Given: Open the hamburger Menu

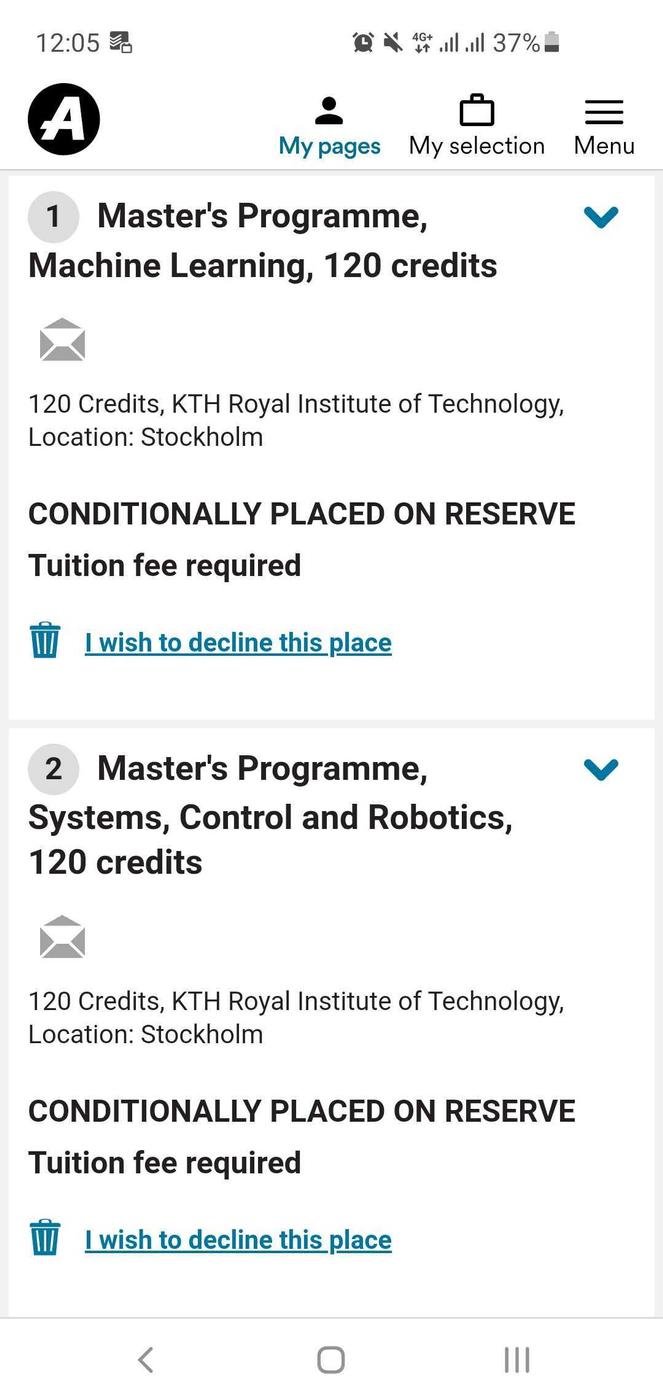Looking at the screenshot, I should [604, 127].
